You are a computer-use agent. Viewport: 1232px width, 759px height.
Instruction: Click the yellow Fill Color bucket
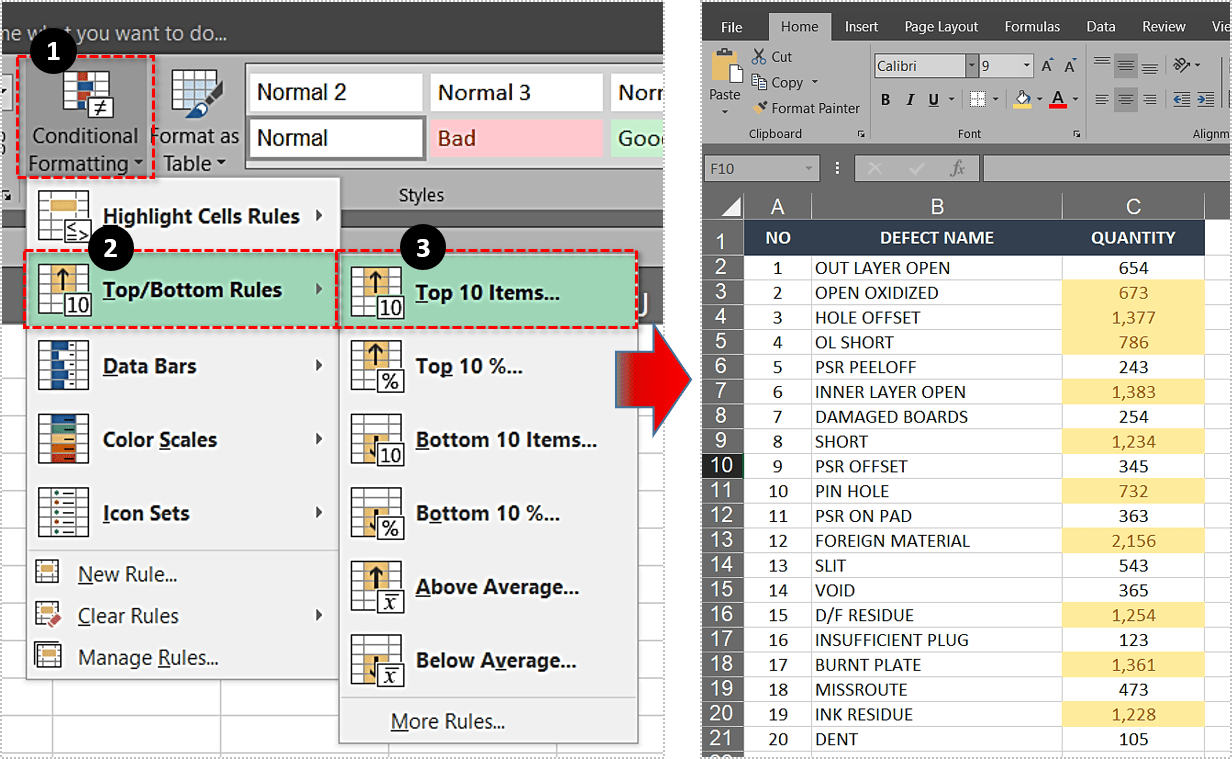1022,100
